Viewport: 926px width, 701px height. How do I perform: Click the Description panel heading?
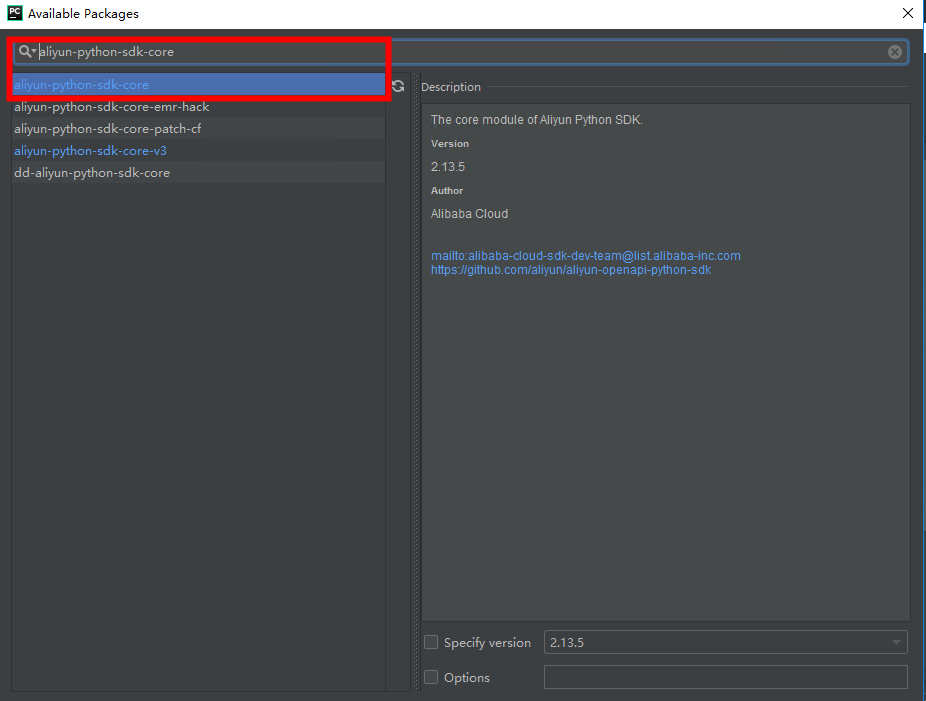pos(451,87)
